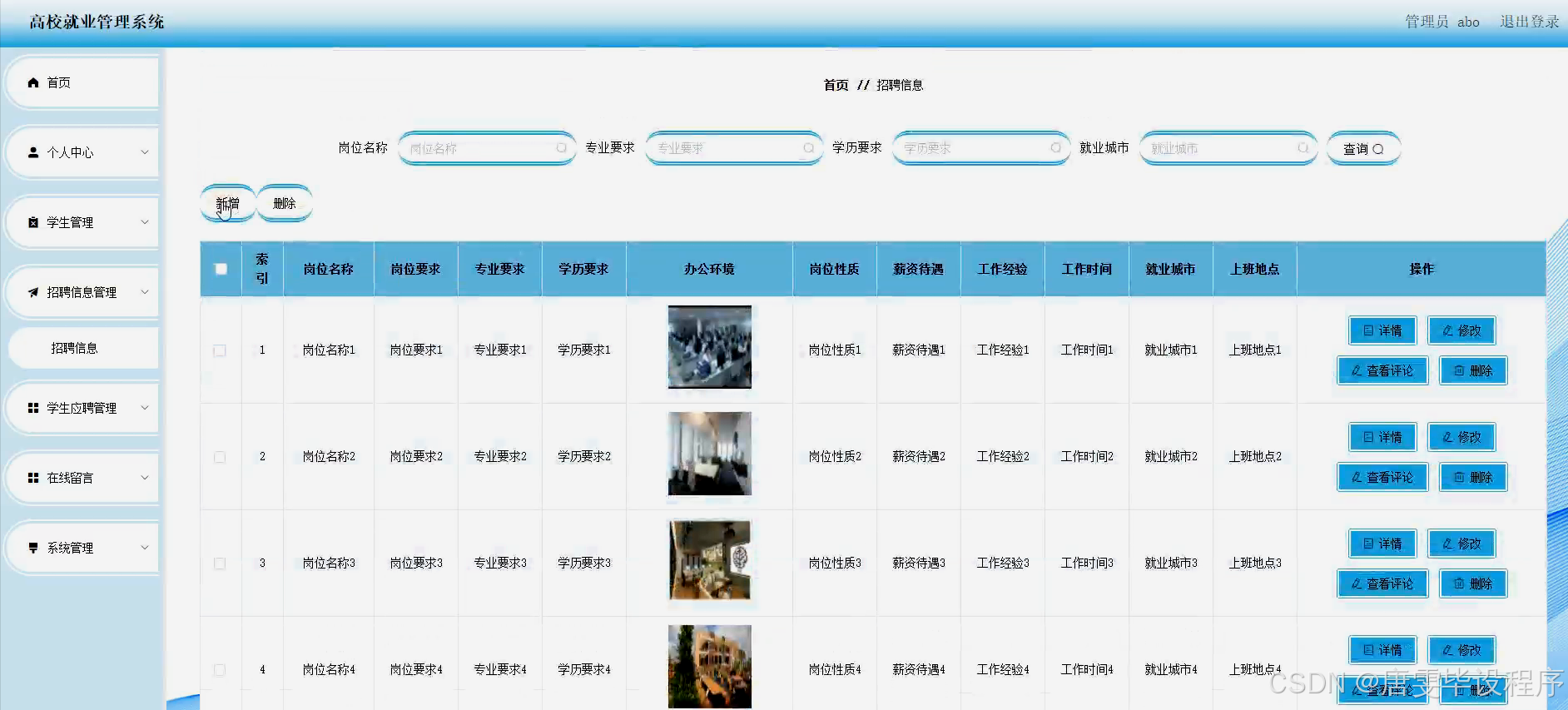Click the home icon beside 首页
The height and width of the screenshot is (710, 1568).
[33, 82]
